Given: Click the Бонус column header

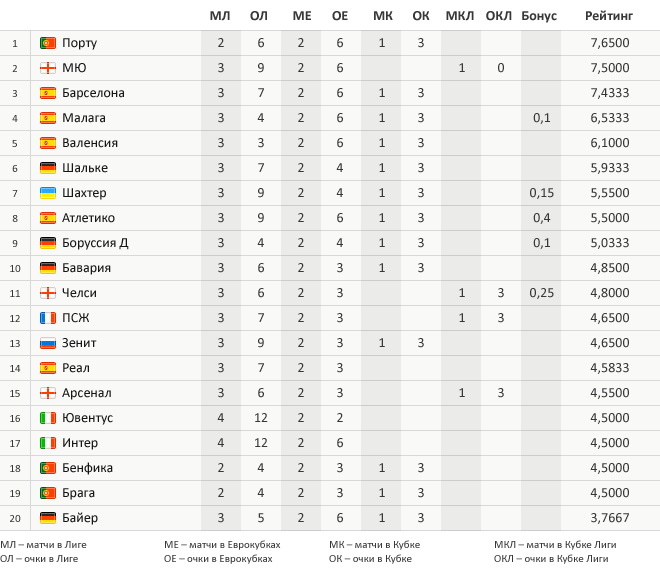Looking at the screenshot, I should point(539,16).
